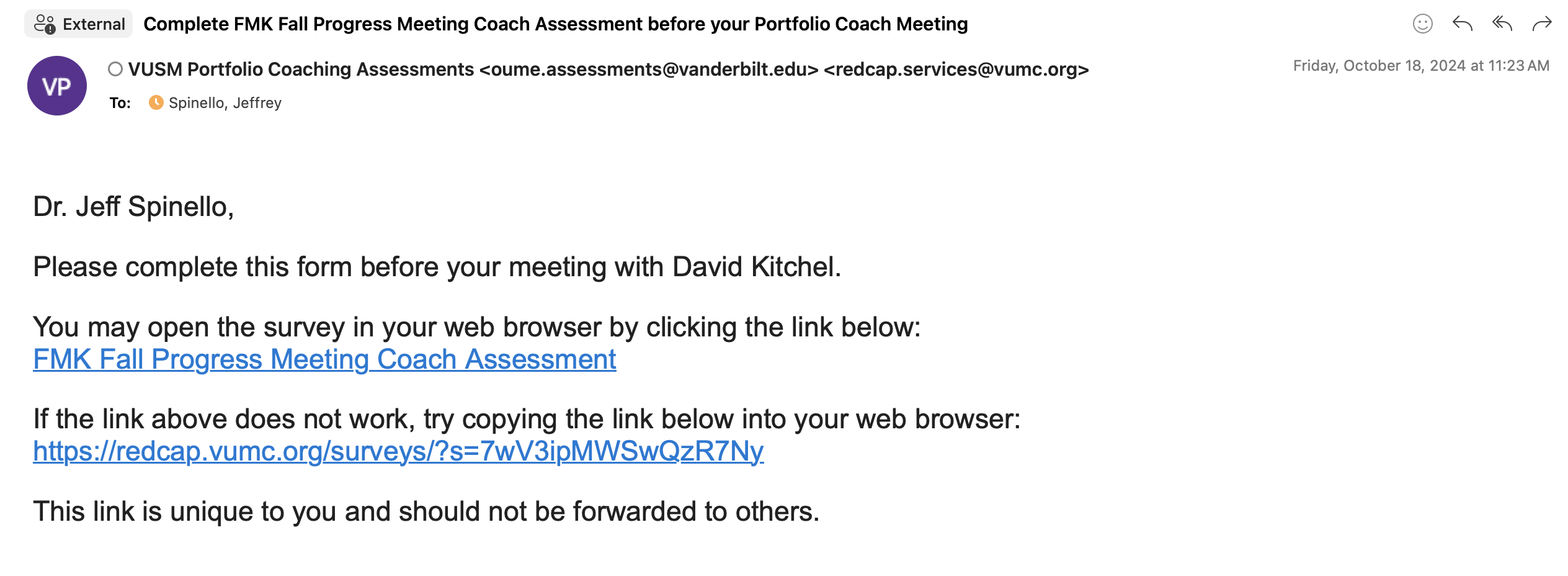1568x576 pixels.
Task: Click the Friday, October 18, 2024 timestamp
Action: [1421, 66]
